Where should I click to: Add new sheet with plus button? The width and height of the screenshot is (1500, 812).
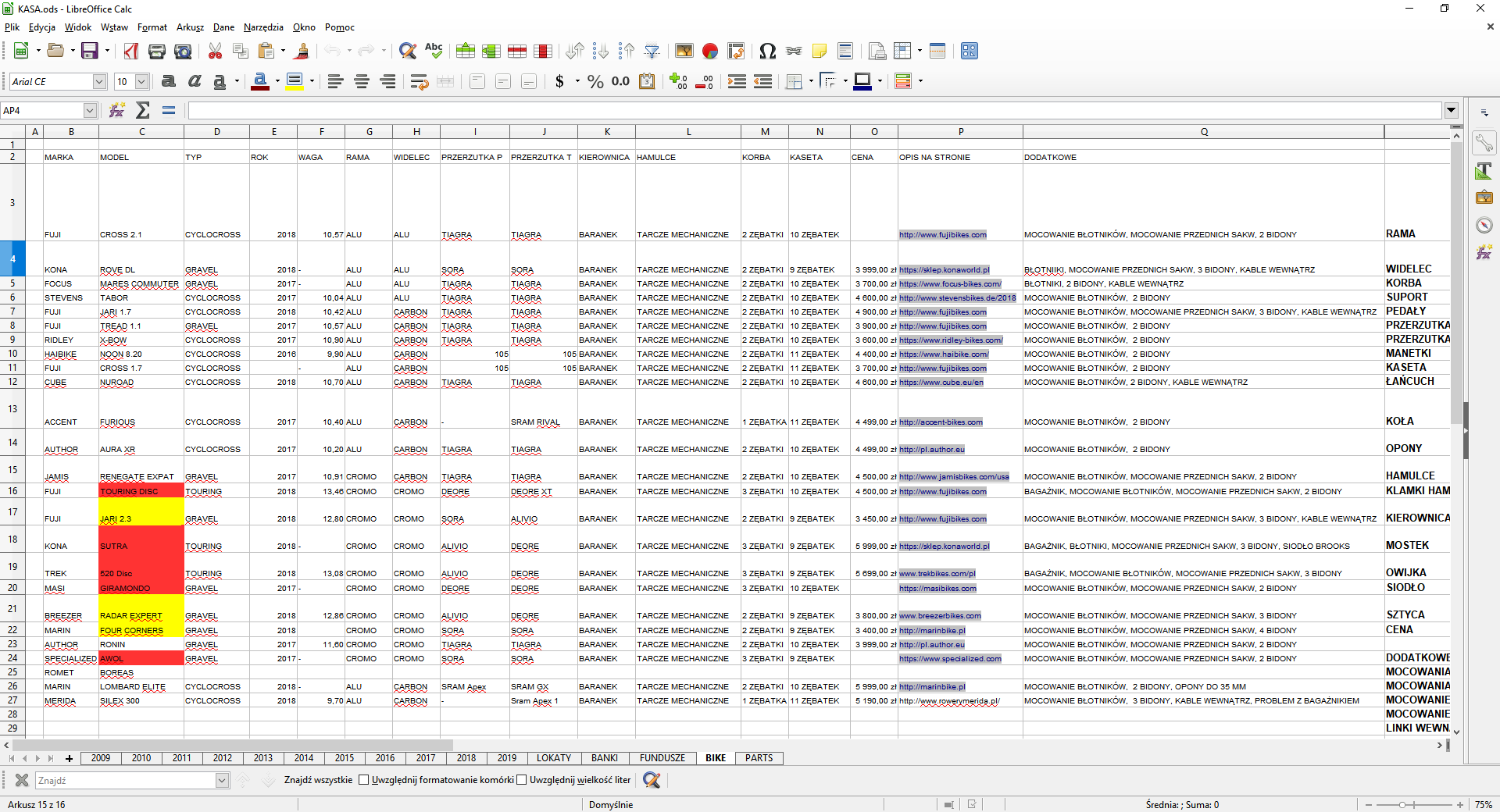tap(69, 758)
